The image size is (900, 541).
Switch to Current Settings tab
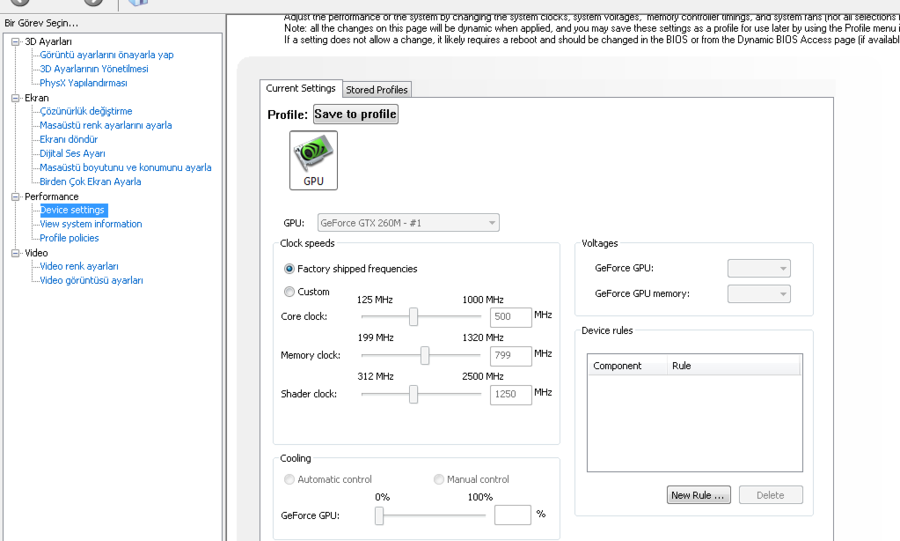[301, 88]
